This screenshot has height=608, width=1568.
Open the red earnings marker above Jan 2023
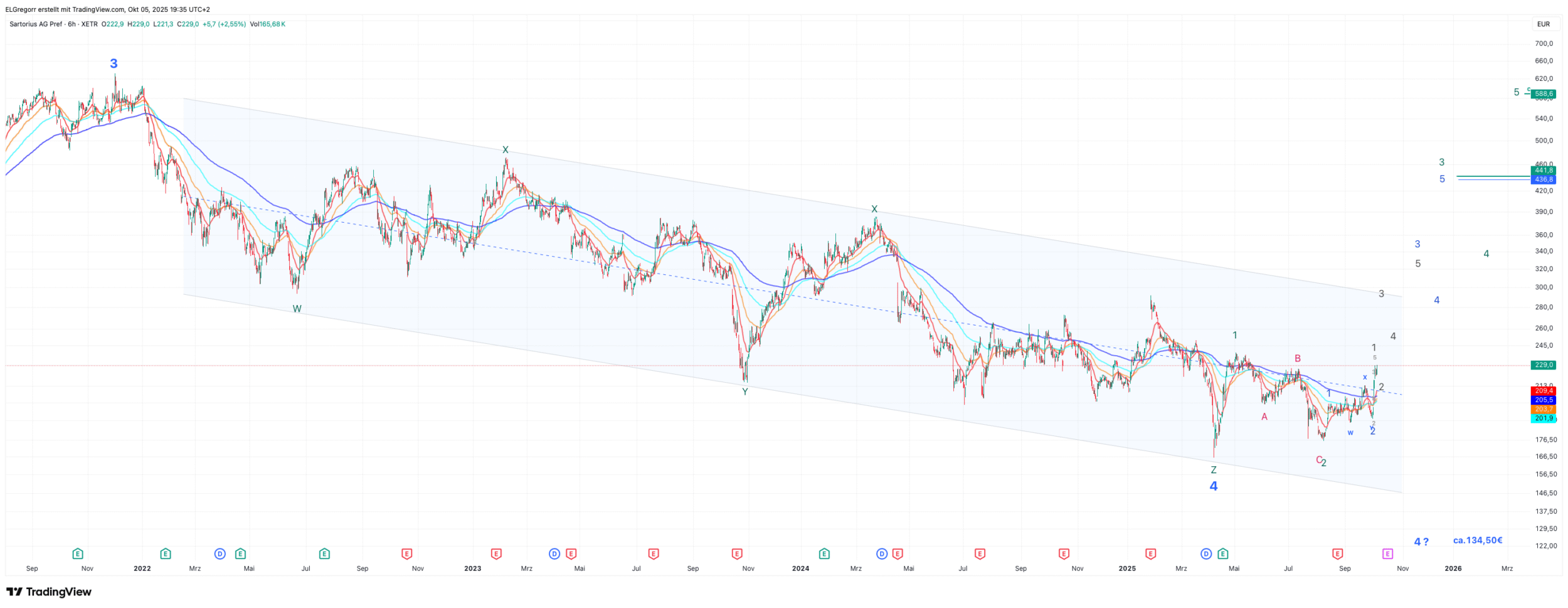(496, 553)
